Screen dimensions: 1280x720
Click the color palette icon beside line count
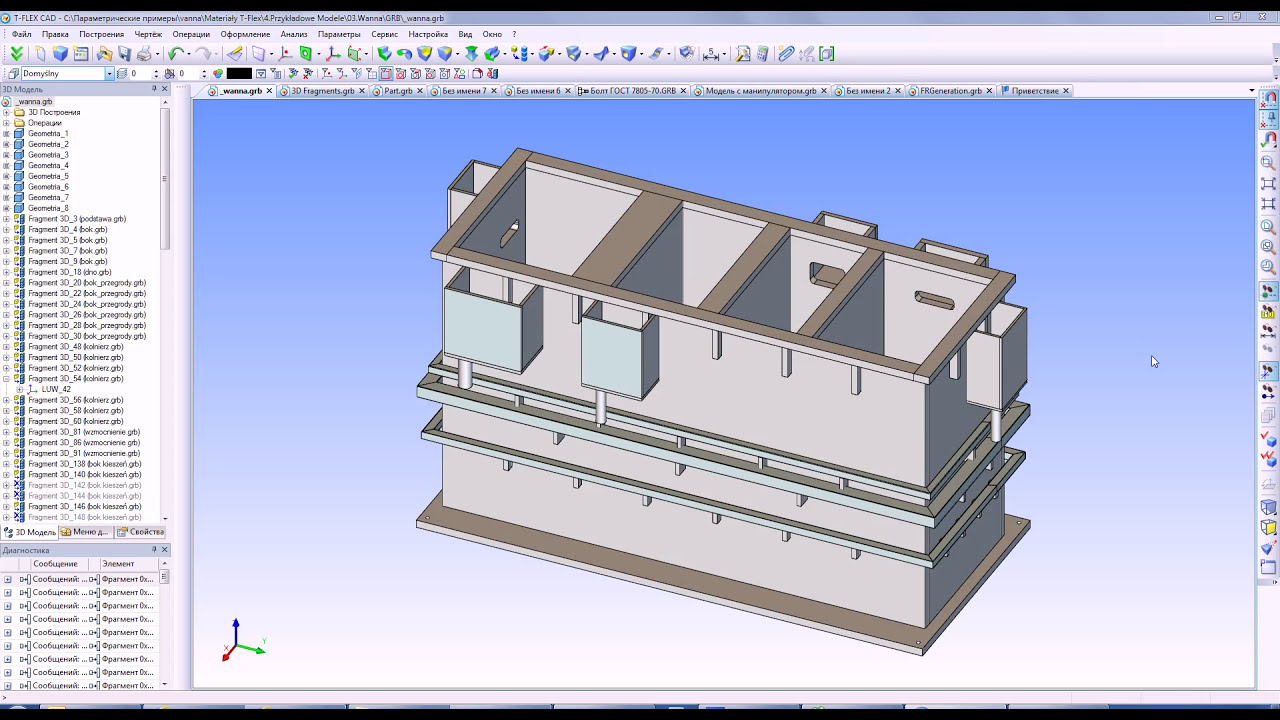tap(218, 73)
